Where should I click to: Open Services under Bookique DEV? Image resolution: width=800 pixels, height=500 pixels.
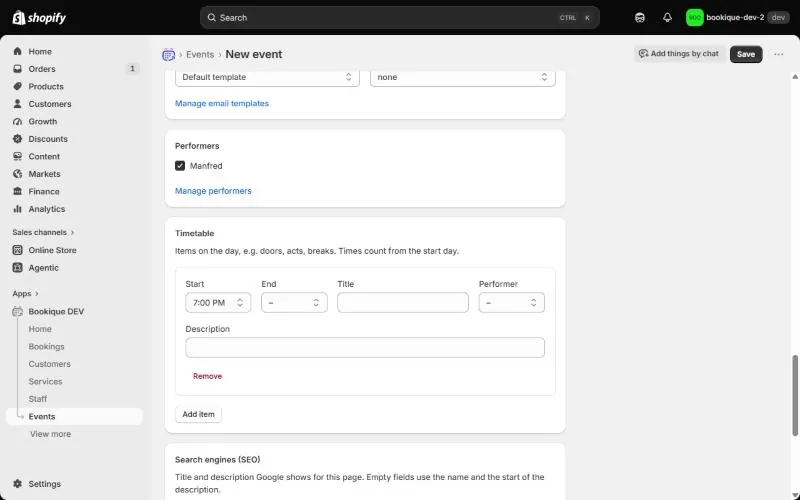tap(45, 382)
